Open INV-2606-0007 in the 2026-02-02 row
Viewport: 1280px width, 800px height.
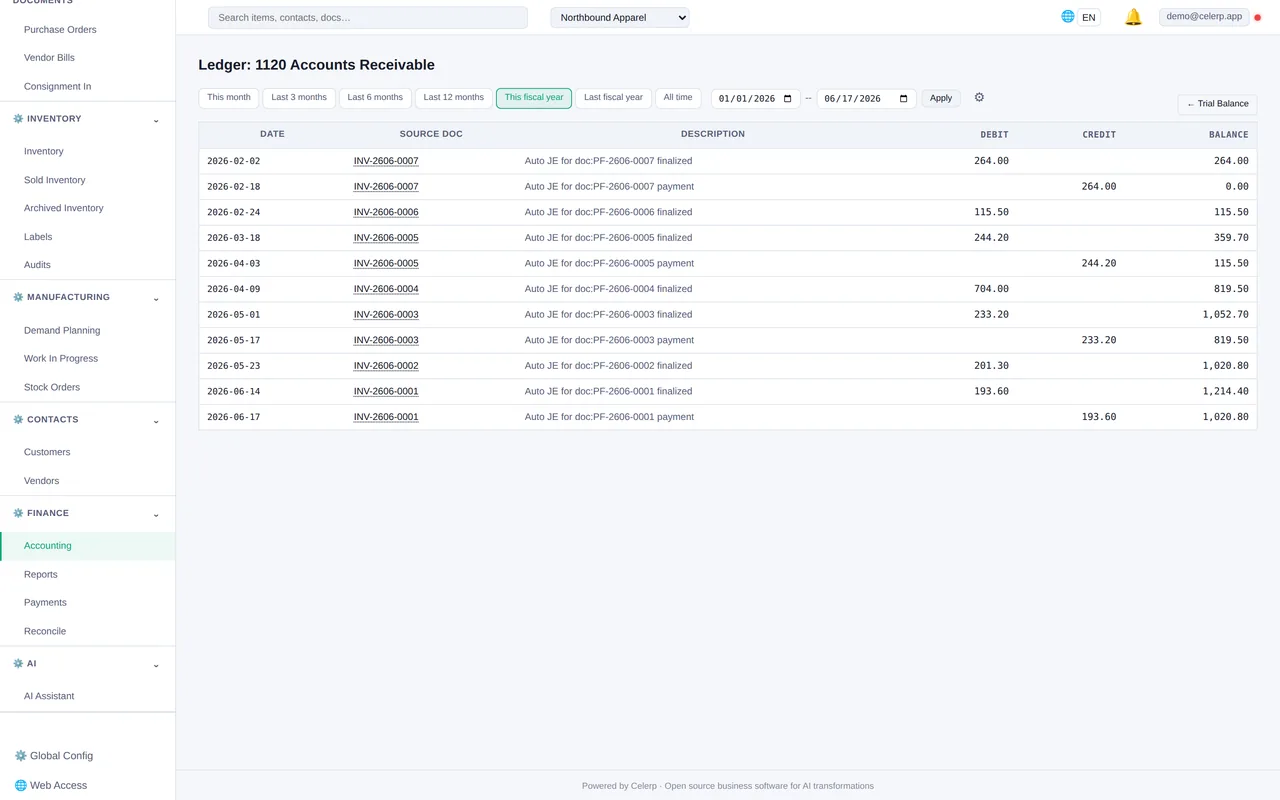(386, 161)
